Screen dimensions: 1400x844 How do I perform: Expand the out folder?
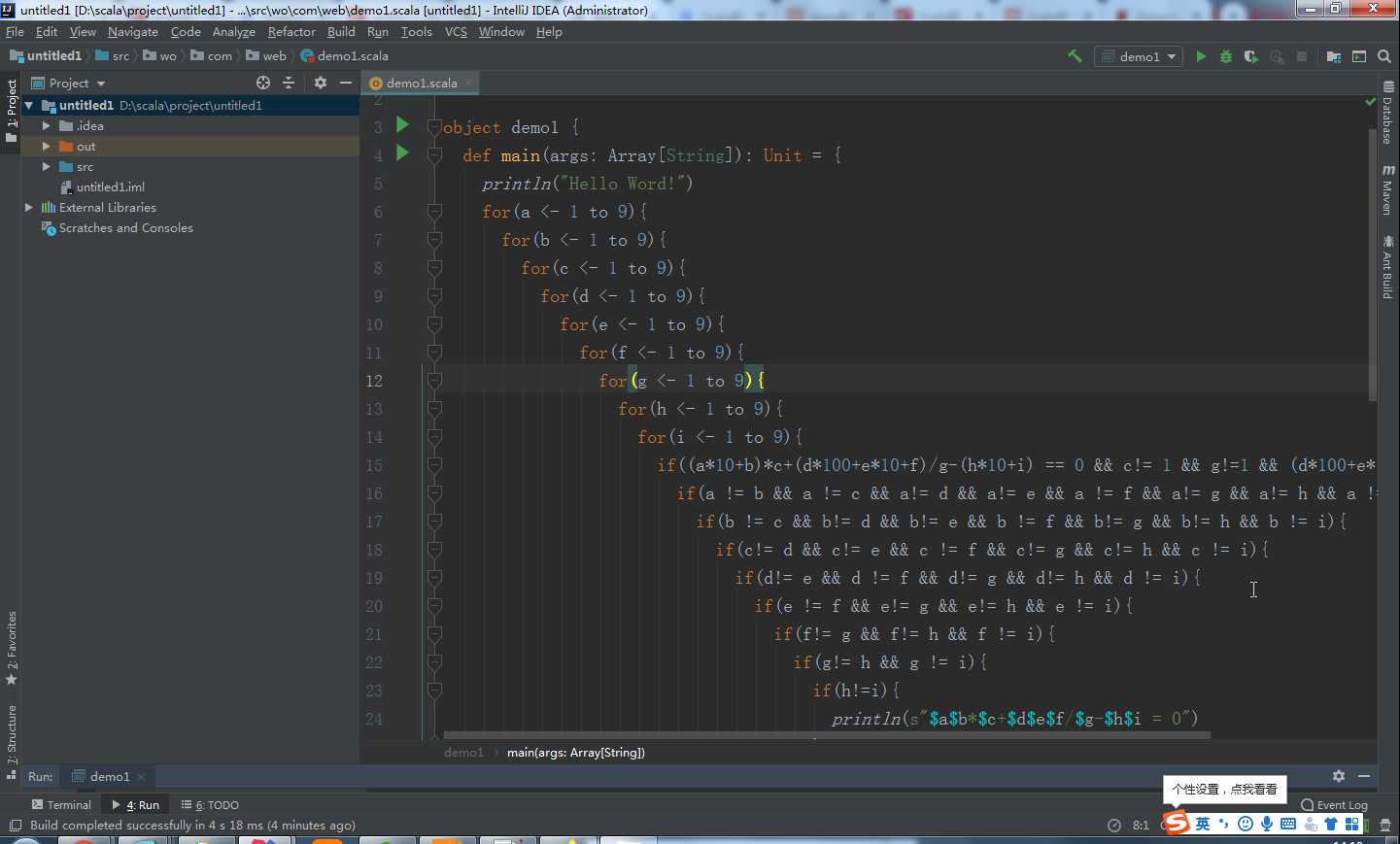(46, 146)
